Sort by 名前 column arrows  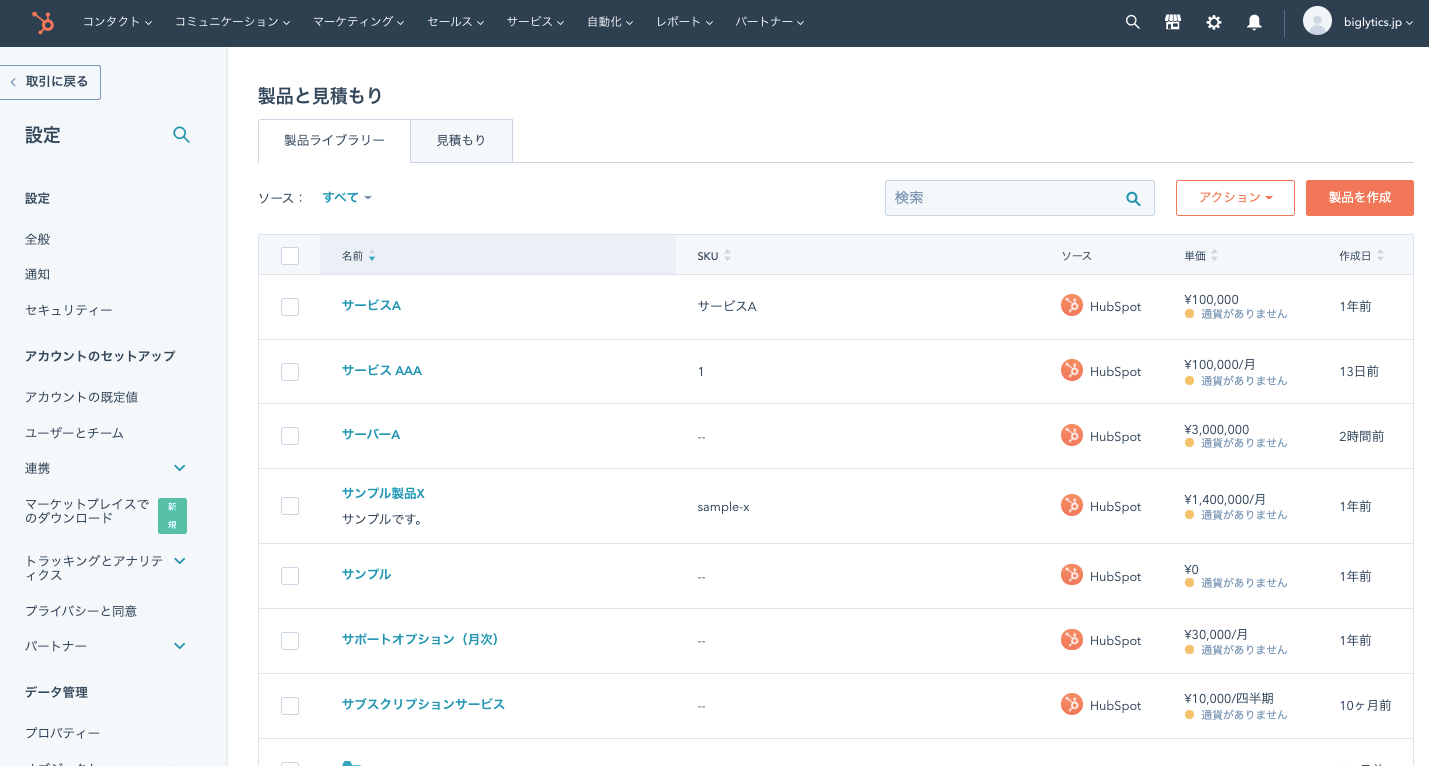tap(372, 256)
